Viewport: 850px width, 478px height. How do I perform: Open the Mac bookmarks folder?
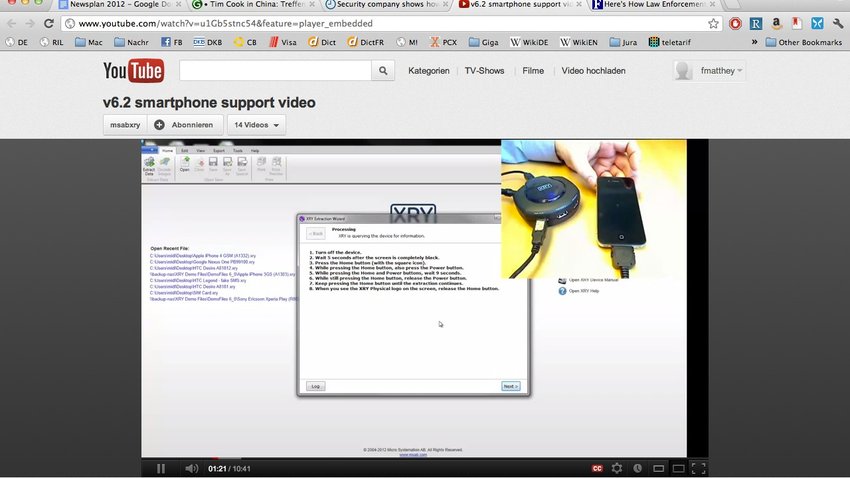tap(89, 42)
